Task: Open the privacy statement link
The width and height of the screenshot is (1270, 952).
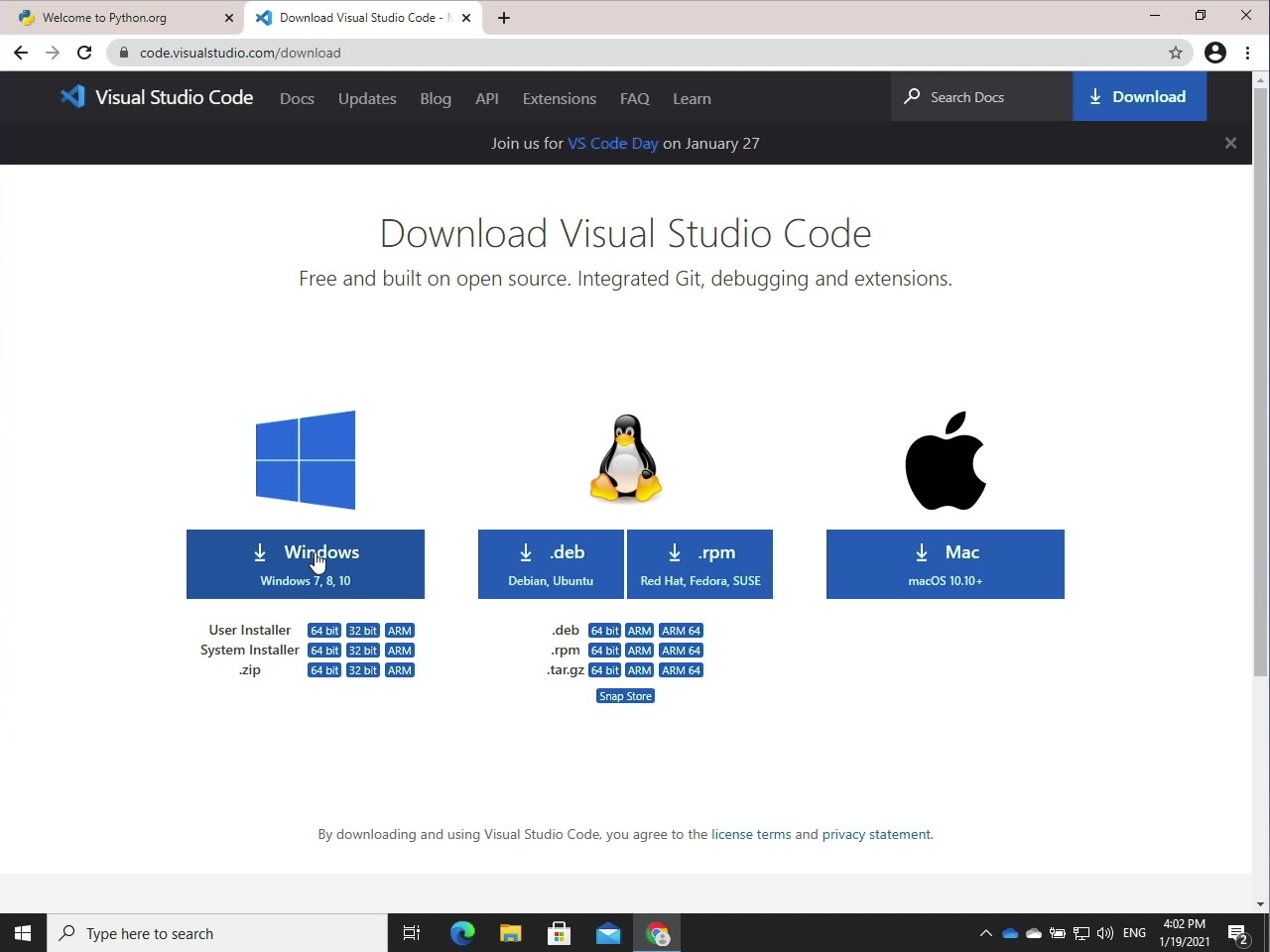Action: click(876, 834)
